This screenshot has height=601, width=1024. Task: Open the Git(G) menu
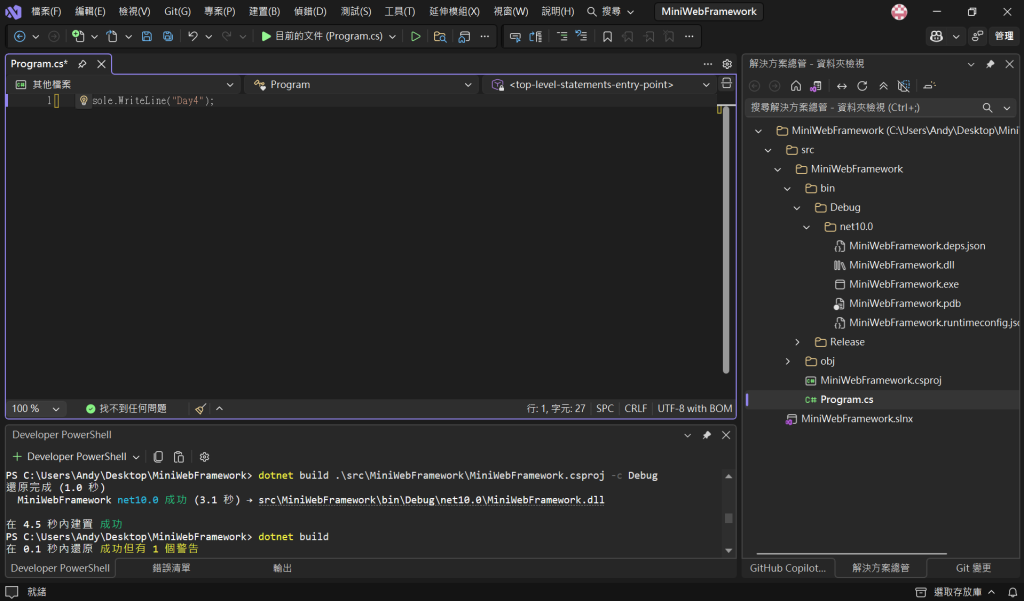click(x=177, y=12)
